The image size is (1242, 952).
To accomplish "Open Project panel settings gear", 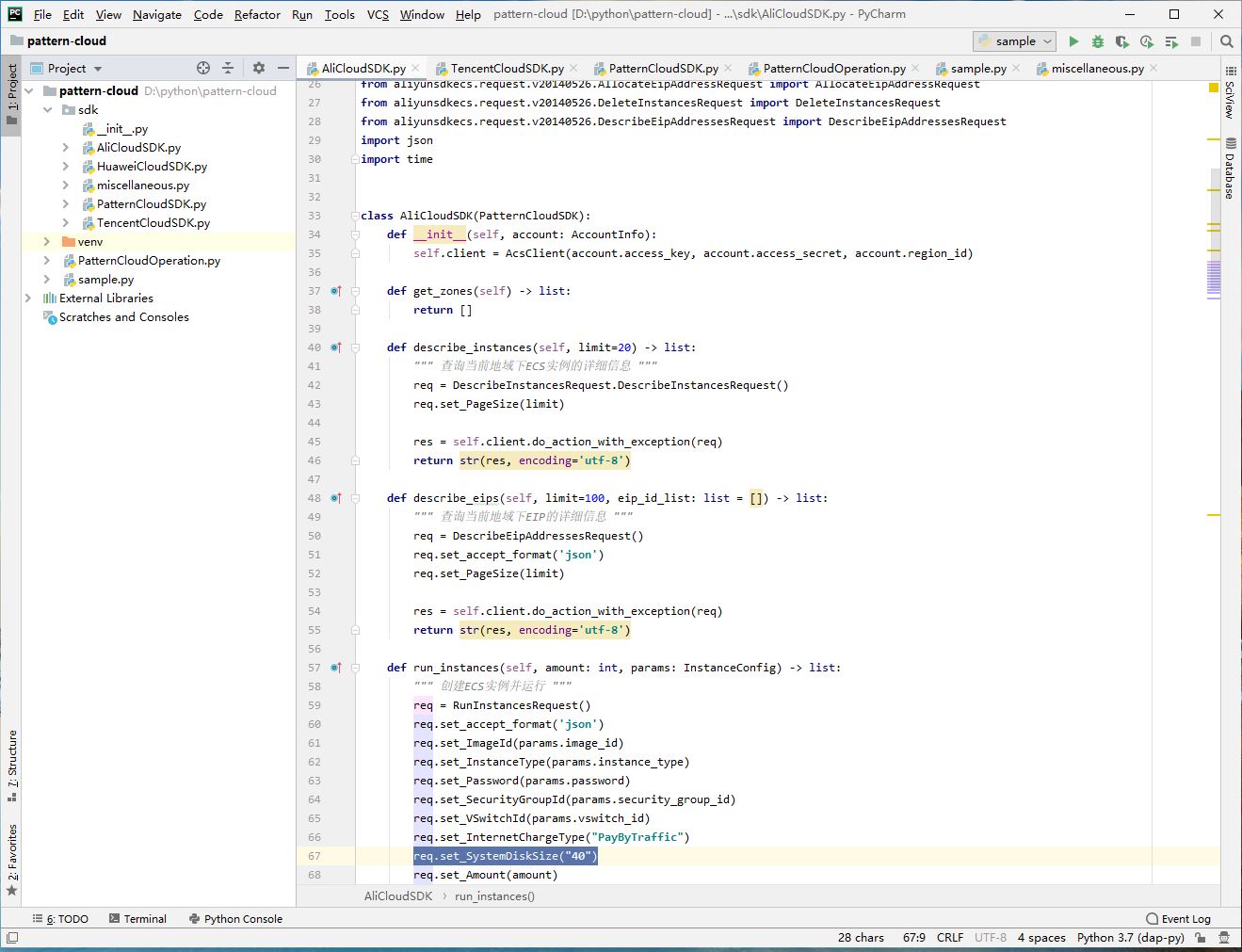I will 259,68.
